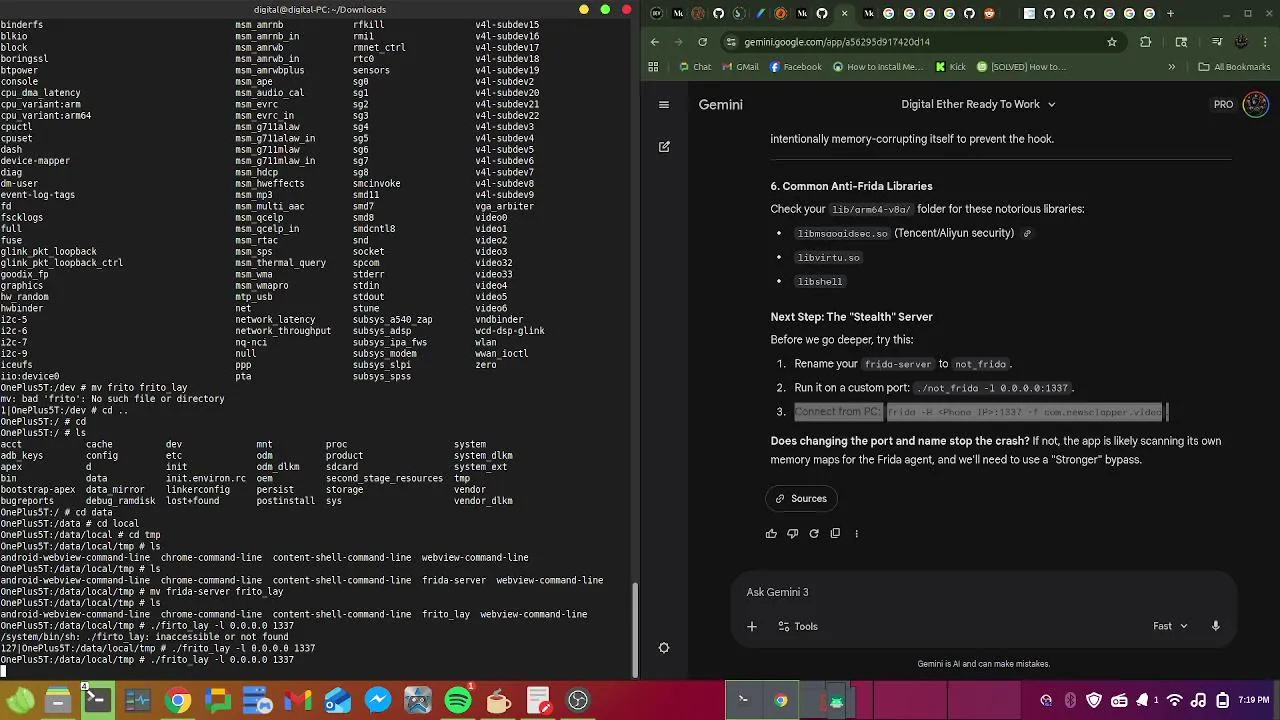The height and width of the screenshot is (720, 1280).
Task: Click the Chrome address bar URL
Action: click(838, 42)
